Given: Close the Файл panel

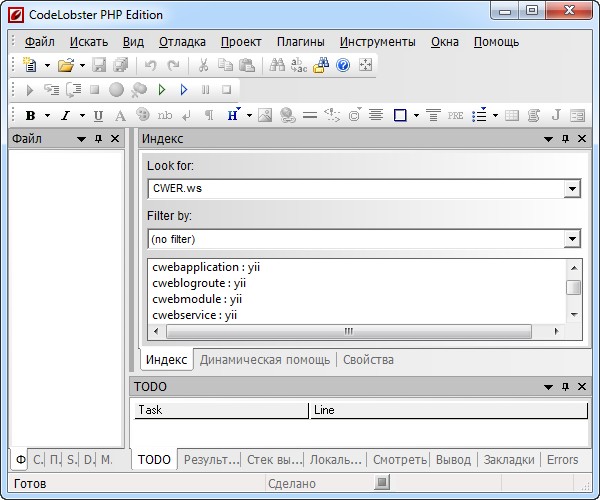Looking at the screenshot, I should (115, 139).
